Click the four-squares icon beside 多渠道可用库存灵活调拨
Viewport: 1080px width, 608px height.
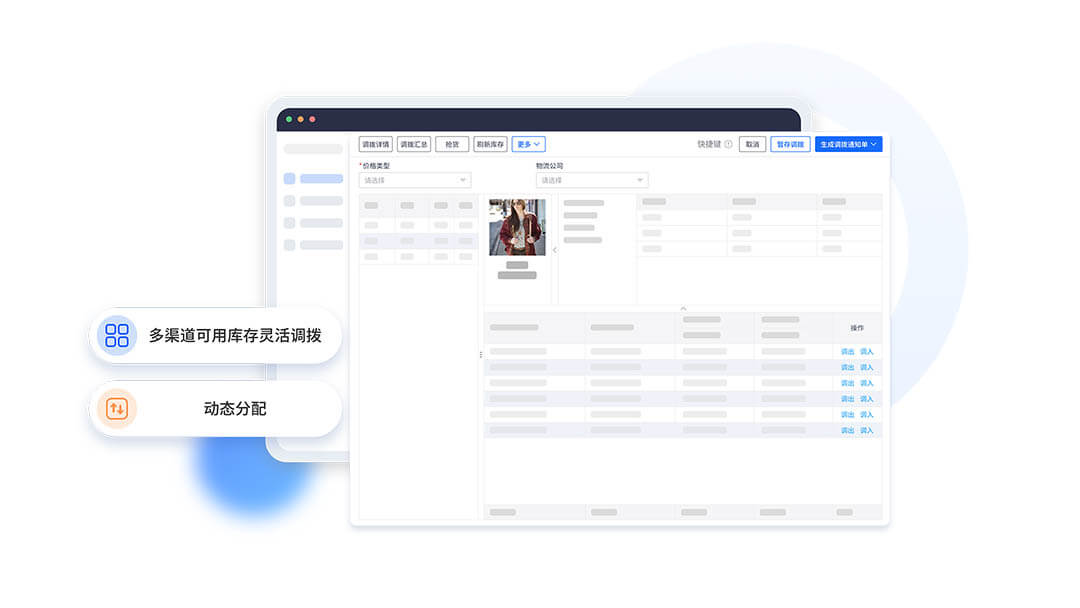117,335
